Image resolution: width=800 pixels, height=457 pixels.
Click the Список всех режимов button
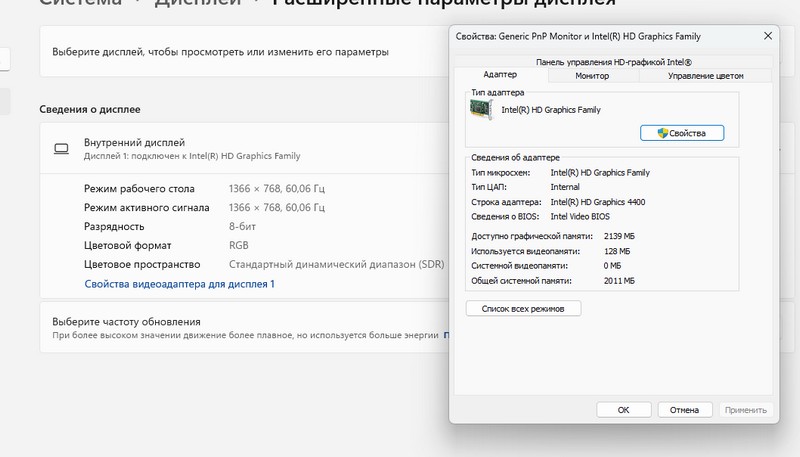click(523, 309)
